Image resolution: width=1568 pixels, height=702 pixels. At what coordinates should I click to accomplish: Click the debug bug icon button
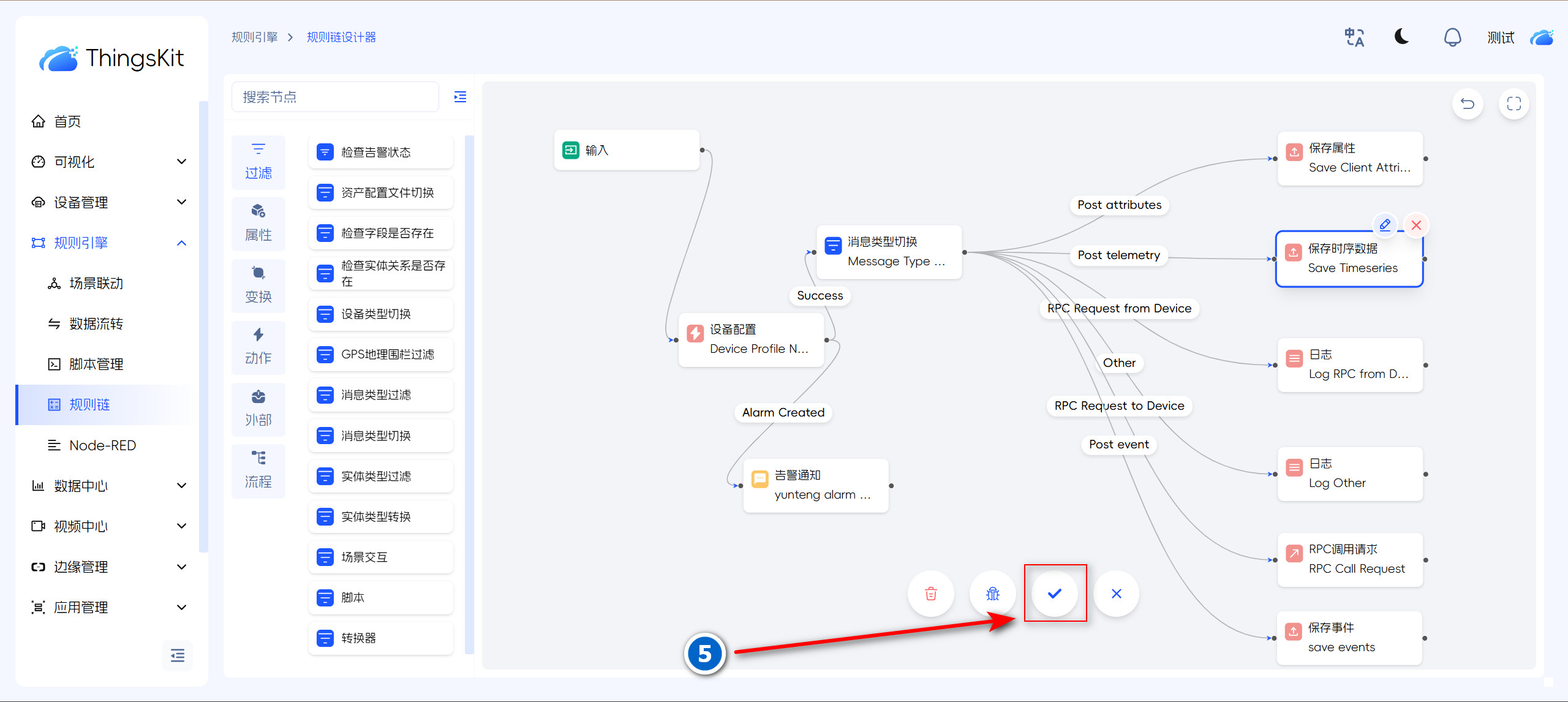[x=992, y=593]
